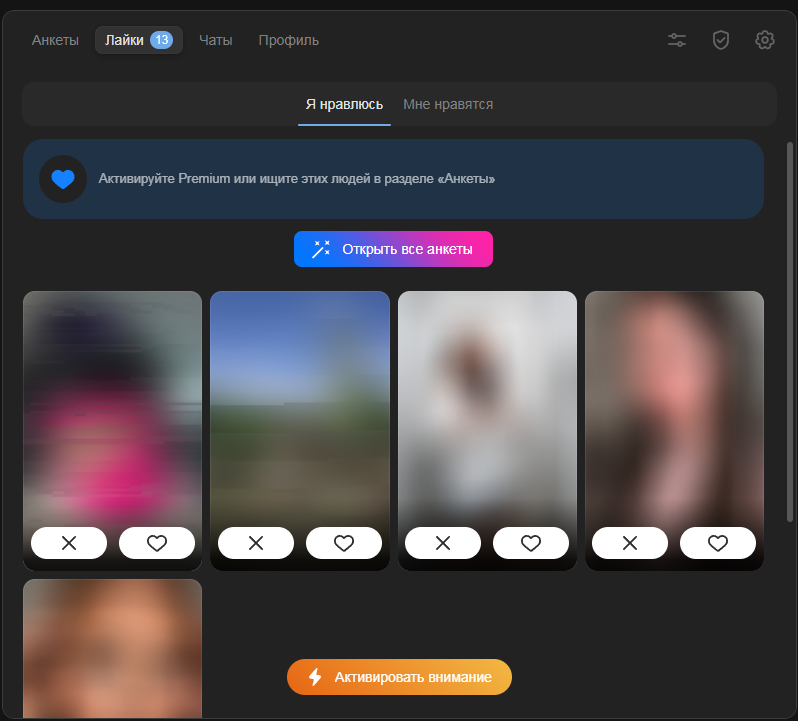The width and height of the screenshot is (798, 721).
Task: Like the pink-shirt blurred profile
Action: [x=157, y=543]
